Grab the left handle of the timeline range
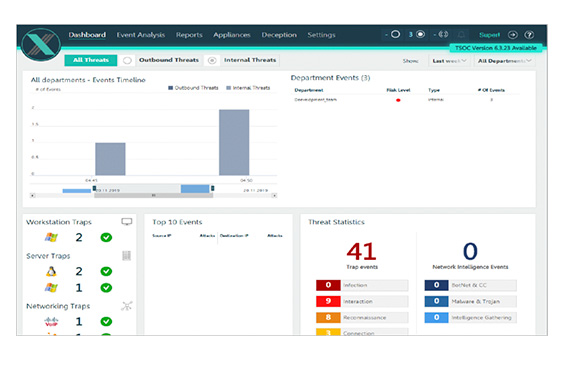Screen dimensions: 565x379 [94, 188]
